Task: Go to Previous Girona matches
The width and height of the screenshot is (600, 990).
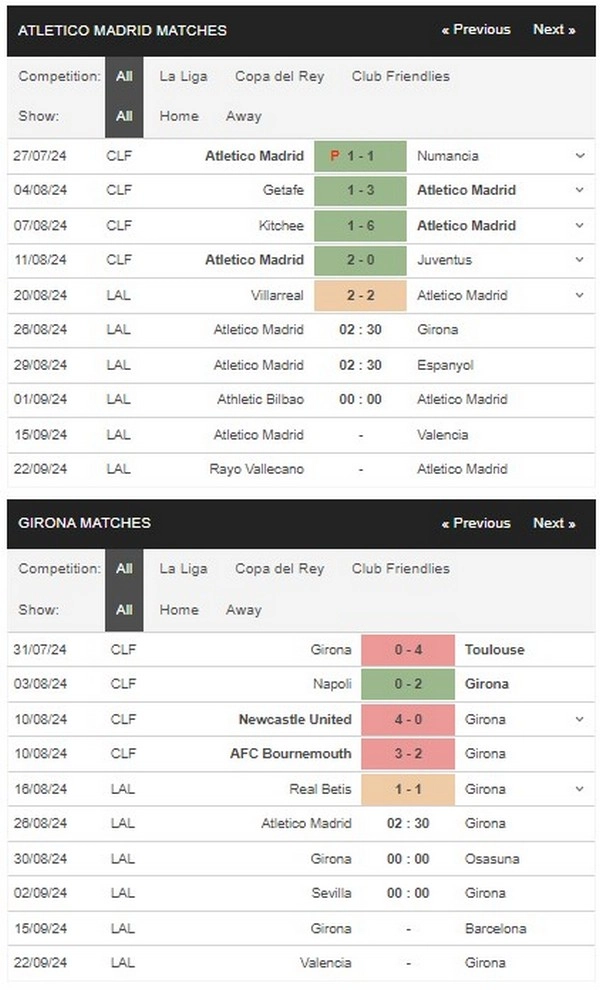Action: click(476, 523)
